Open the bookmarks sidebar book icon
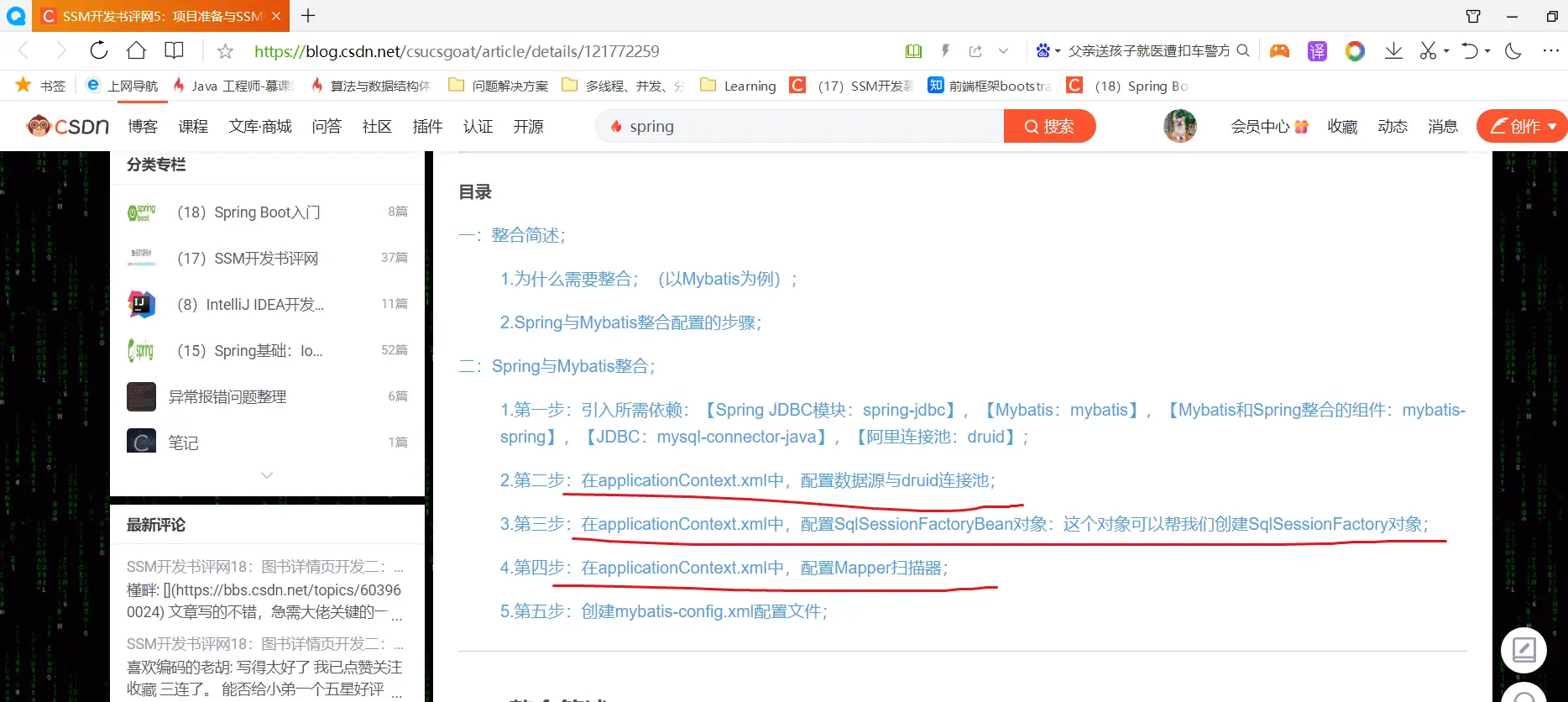 [174, 50]
